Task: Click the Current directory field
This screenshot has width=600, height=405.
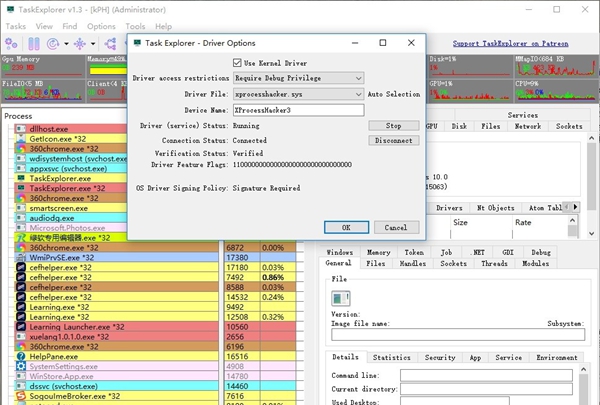Action: tap(486, 389)
